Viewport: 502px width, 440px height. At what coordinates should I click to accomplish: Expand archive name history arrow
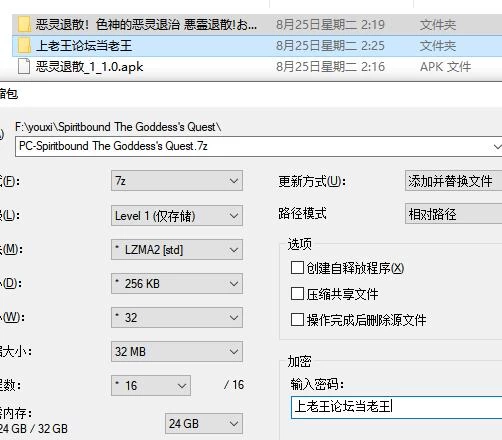click(x=497, y=146)
